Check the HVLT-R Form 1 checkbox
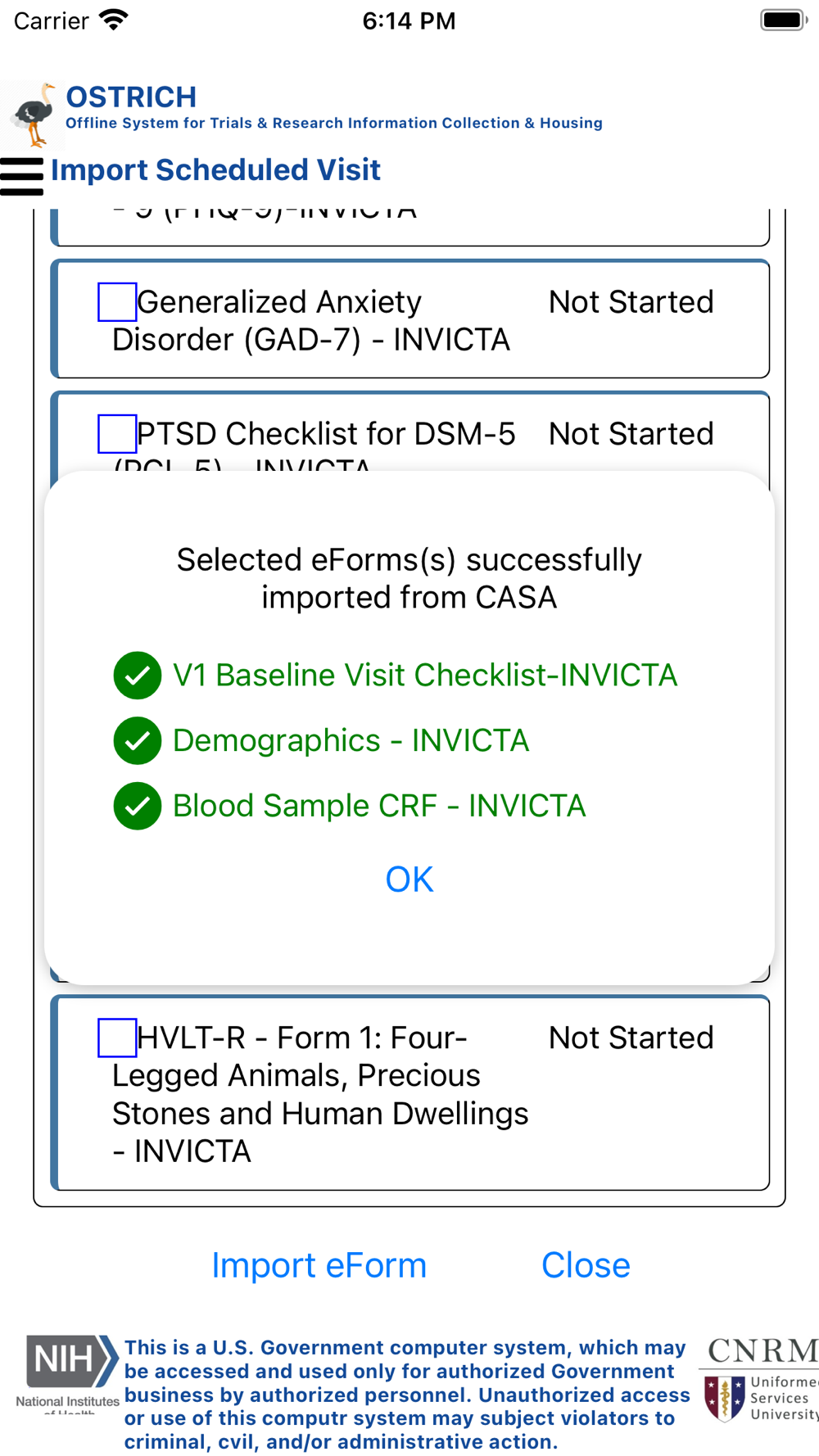Screen dimensions: 819x1456 tap(117, 1038)
